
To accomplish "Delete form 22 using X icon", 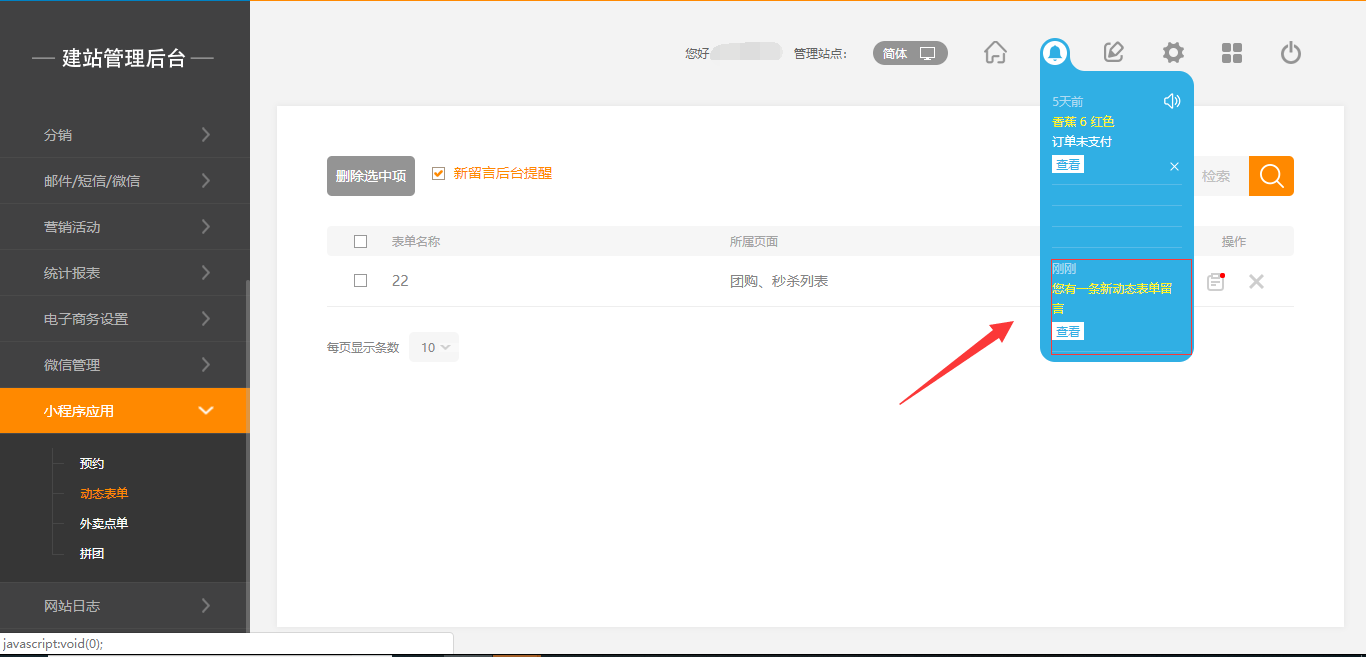I will 1256,282.
